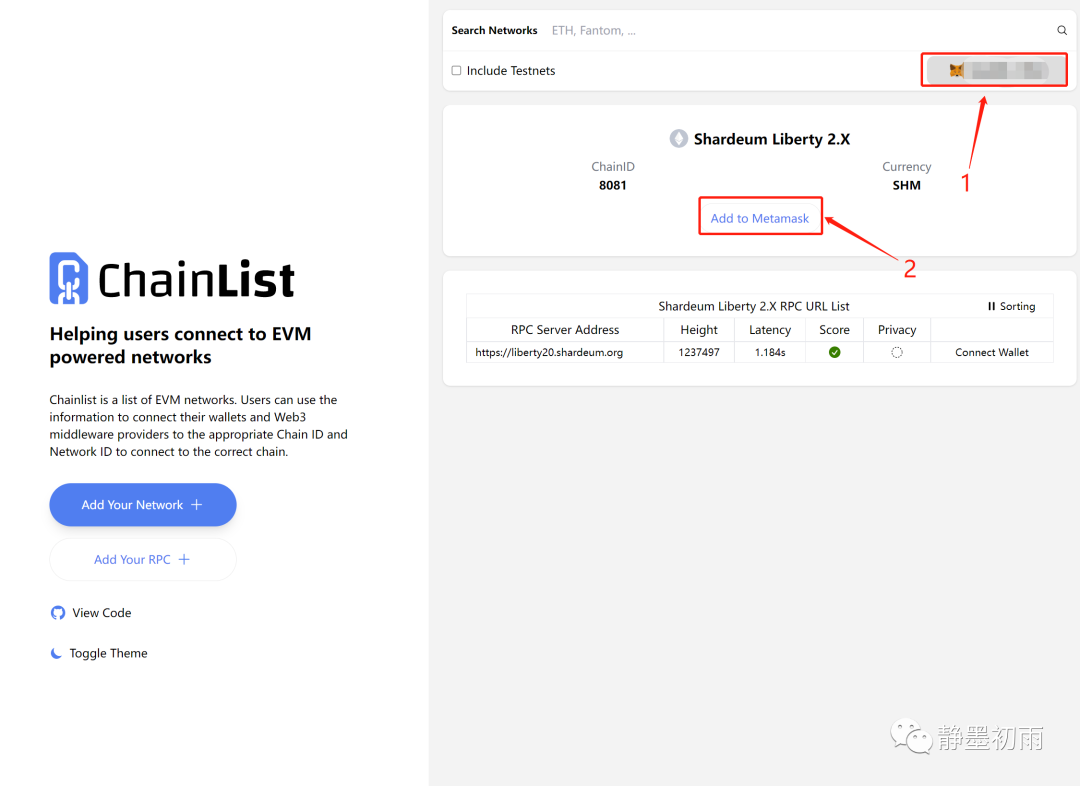
Task: Click the MetaMask fox wallet icon
Action: pyautogui.click(x=957, y=71)
